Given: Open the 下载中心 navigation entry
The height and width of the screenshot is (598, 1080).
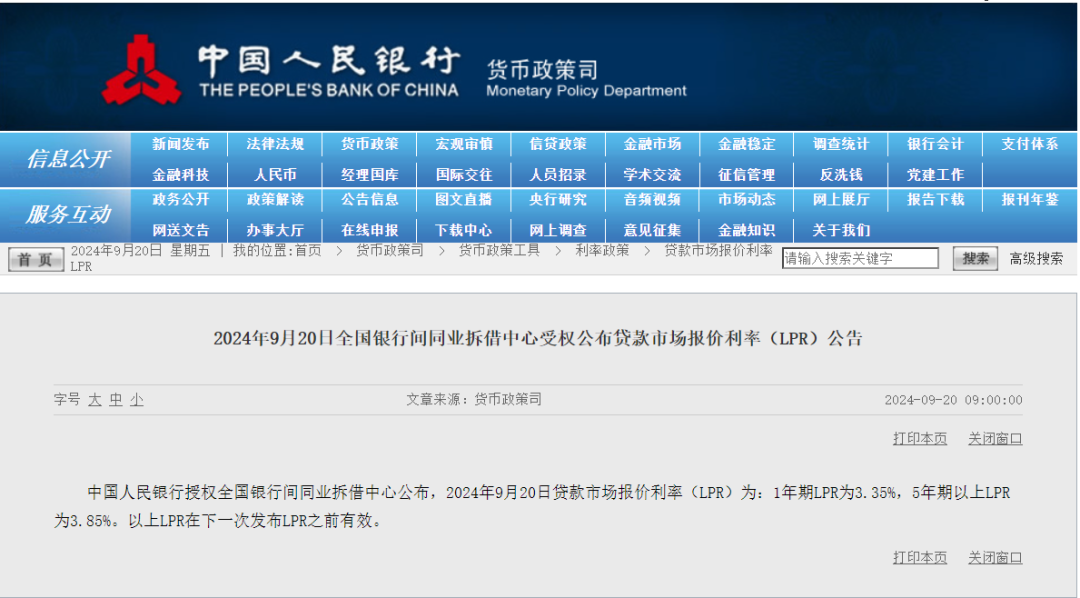Looking at the screenshot, I should [463, 229].
